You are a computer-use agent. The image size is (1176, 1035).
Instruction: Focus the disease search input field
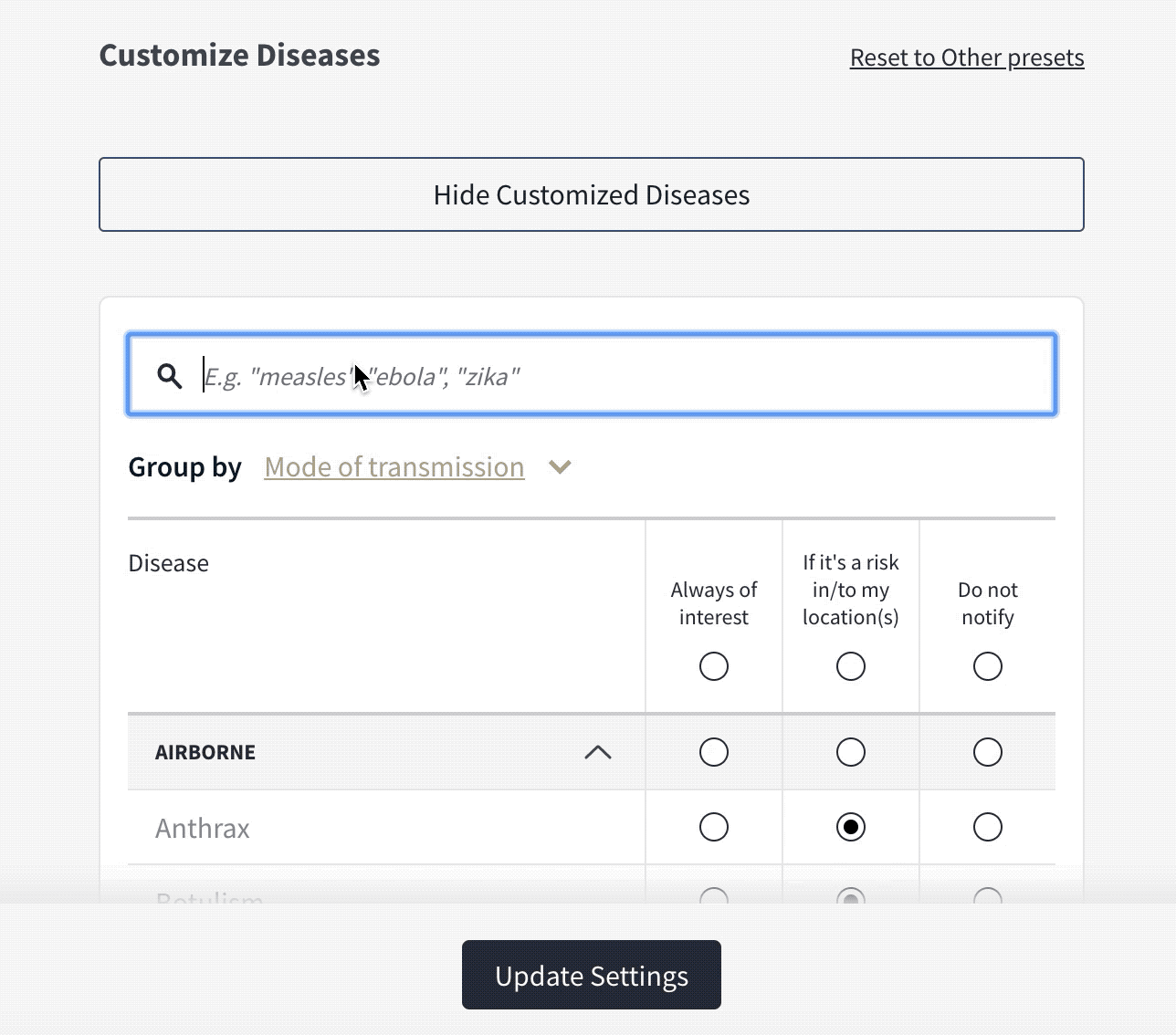[x=592, y=375]
